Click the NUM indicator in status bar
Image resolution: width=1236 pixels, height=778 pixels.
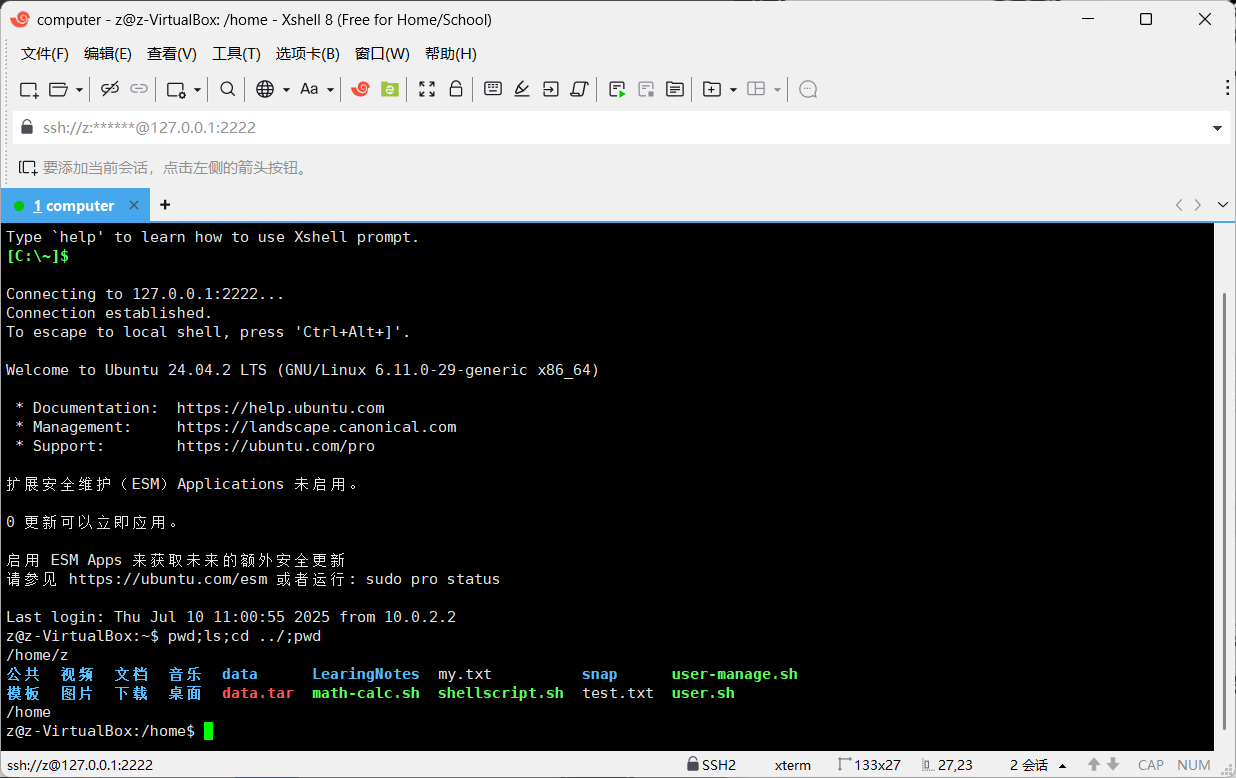click(1194, 765)
